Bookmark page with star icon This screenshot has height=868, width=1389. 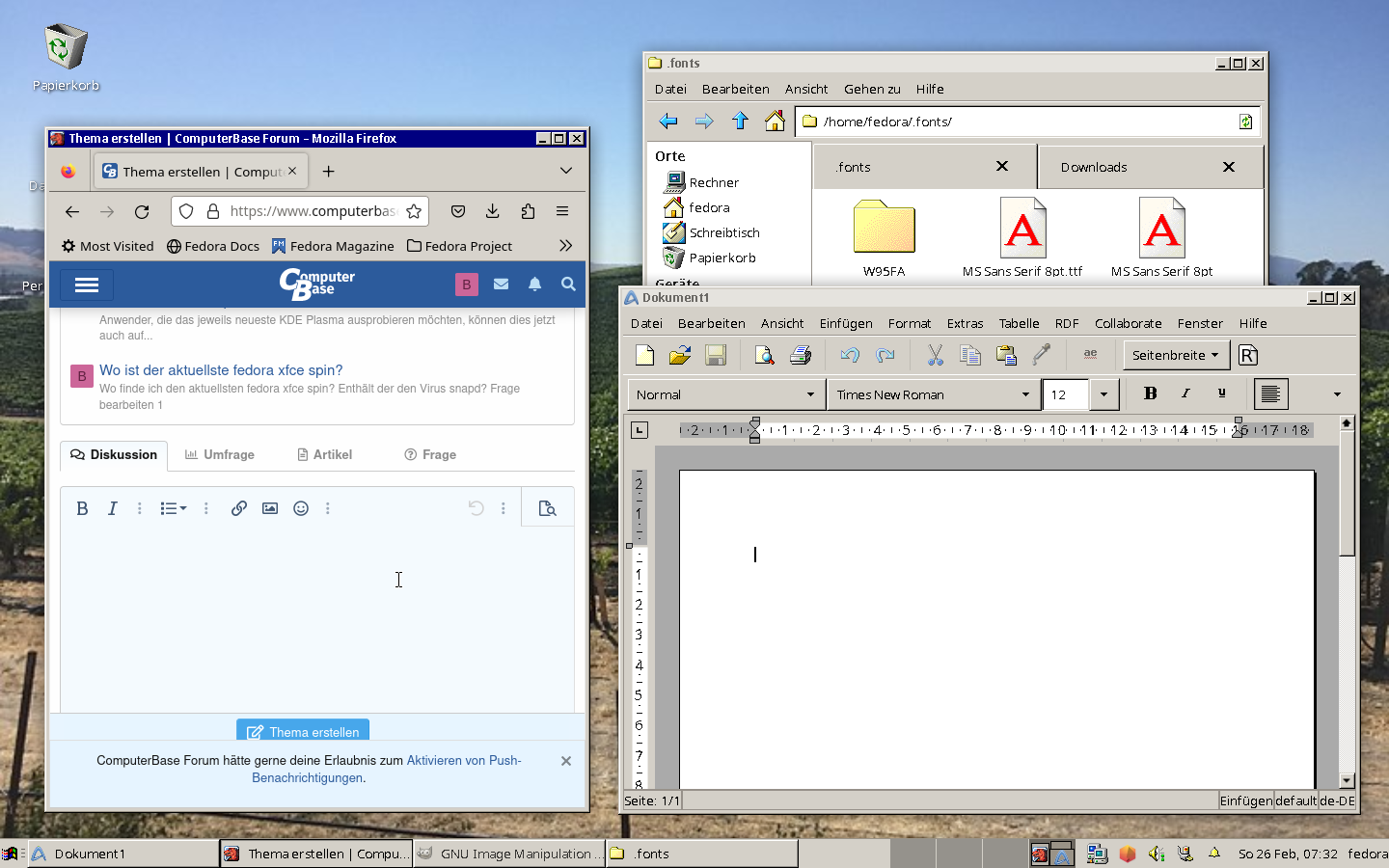(414, 211)
